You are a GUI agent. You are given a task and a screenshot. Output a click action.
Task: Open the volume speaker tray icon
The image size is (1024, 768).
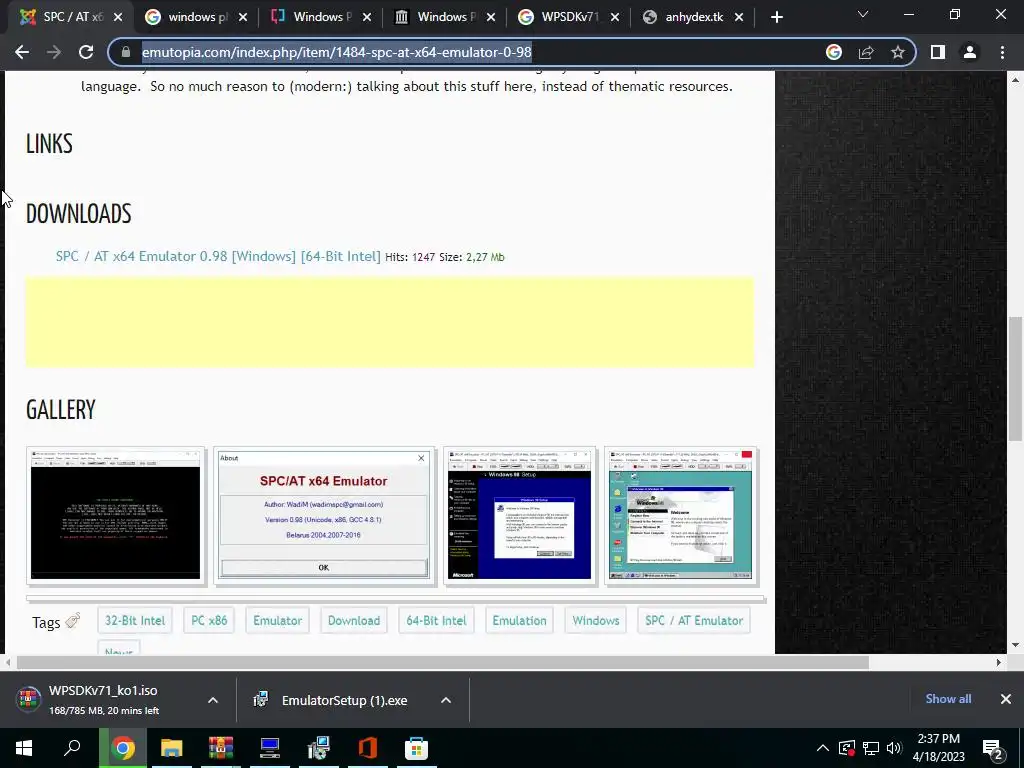pos(894,748)
